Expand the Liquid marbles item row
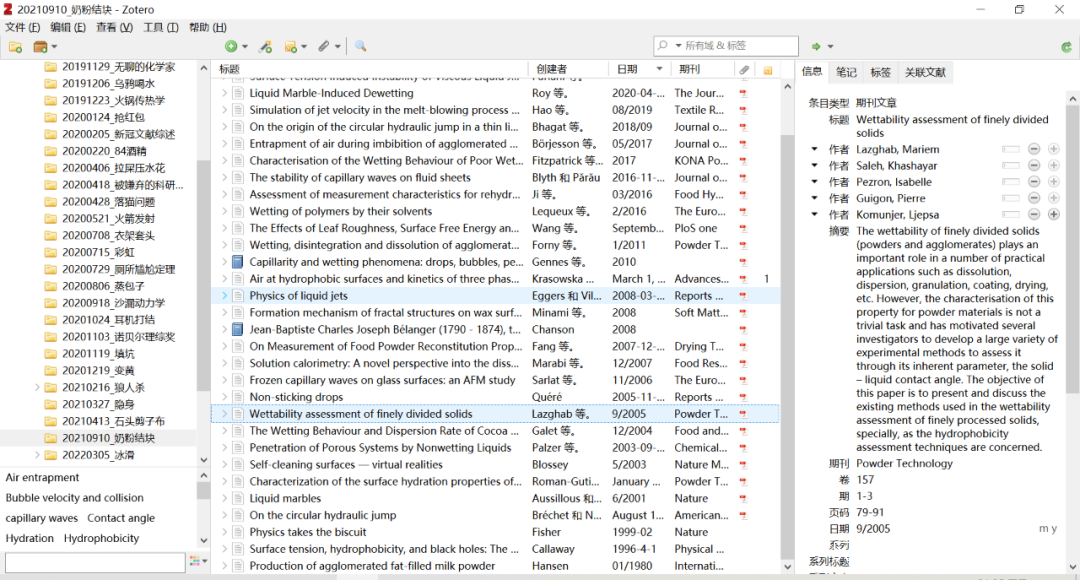Screen dimensions: 1080x580 coord(224,499)
